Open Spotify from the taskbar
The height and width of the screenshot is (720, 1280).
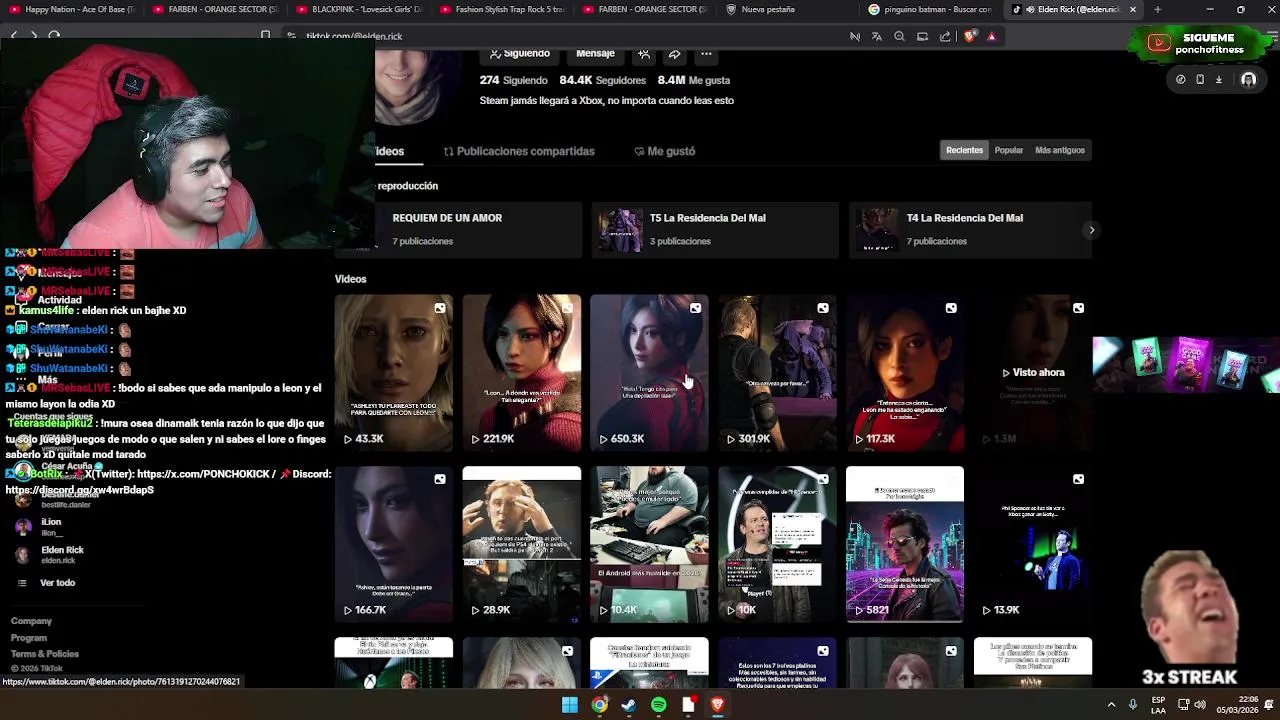658,705
